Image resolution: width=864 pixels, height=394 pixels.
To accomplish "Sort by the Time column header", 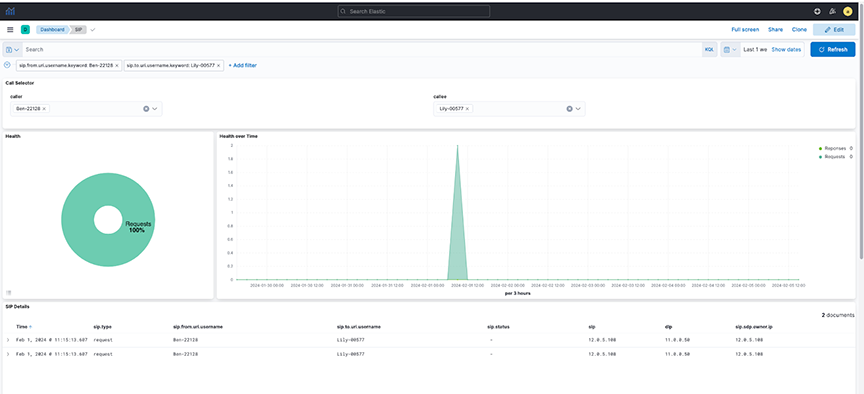I will [24, 327].
